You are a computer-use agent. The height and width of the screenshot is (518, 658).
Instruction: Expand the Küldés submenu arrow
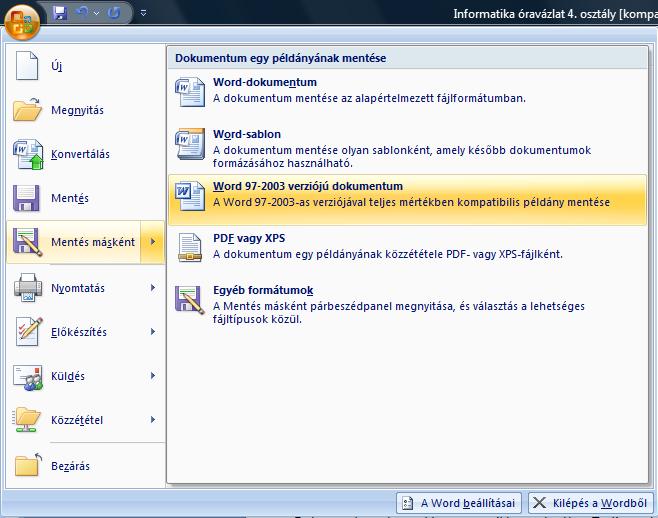point(153,376)
